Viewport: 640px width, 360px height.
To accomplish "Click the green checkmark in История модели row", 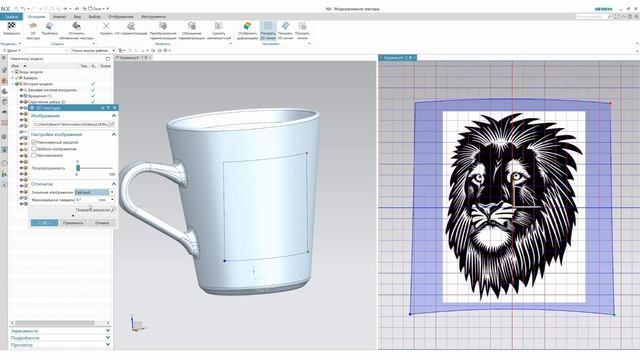I will [x=93, y=84].
